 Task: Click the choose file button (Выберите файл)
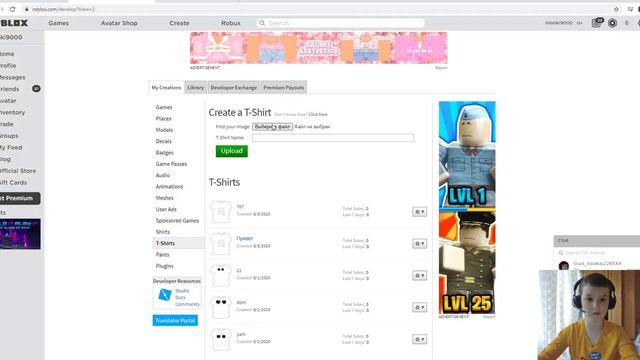[272, 127]
